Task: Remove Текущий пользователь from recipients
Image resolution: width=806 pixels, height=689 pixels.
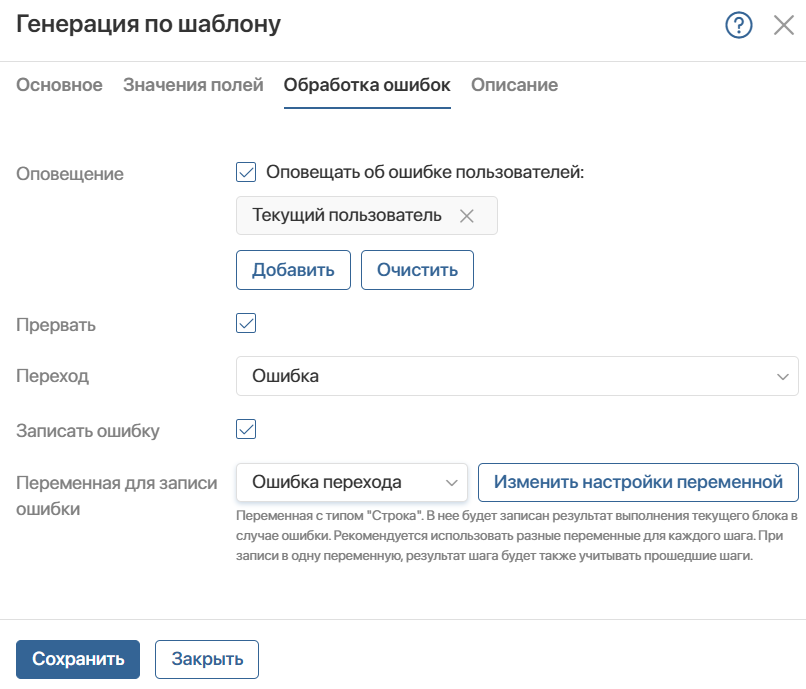Action: [x=466, y=216]
